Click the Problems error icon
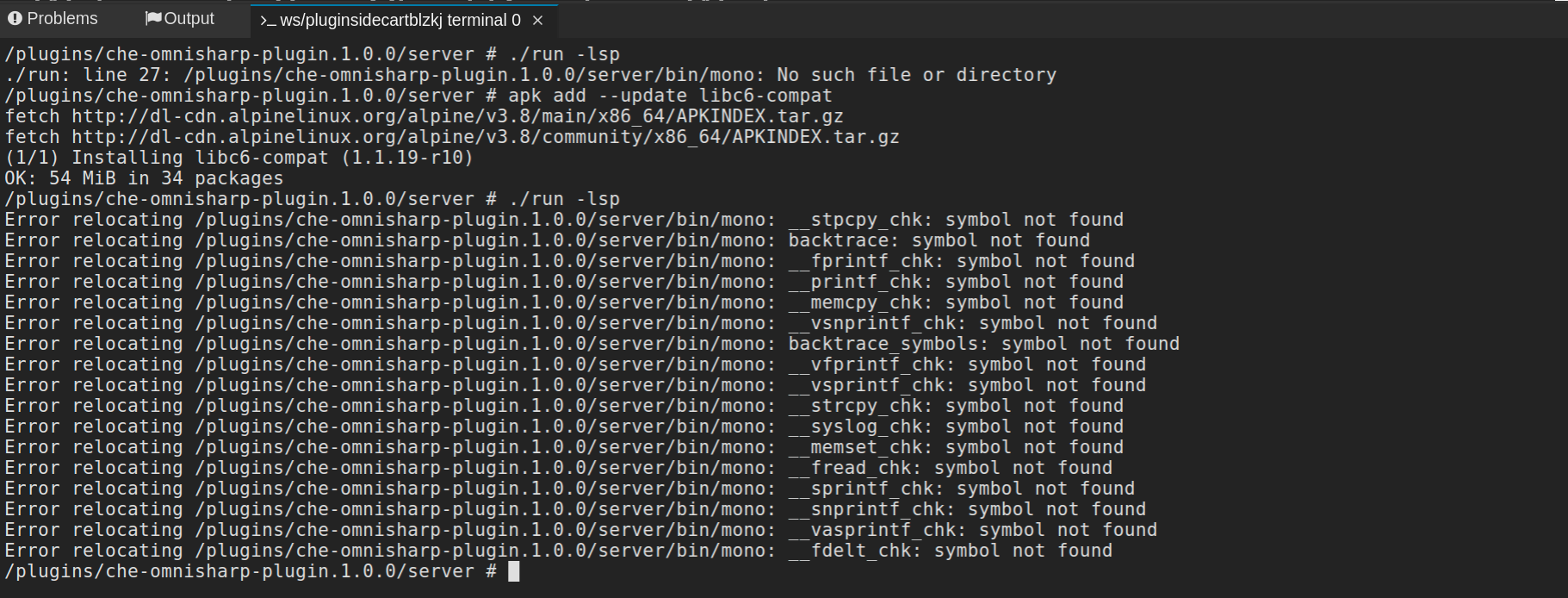The height and width of the screenshot is (598, 1568). [x=14, y=18]
